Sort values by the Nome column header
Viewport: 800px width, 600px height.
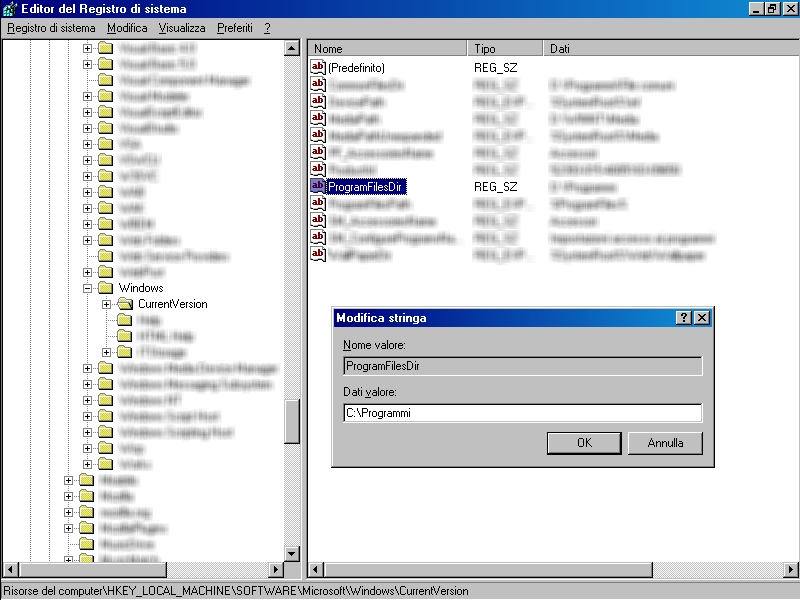tap(387, 49)
